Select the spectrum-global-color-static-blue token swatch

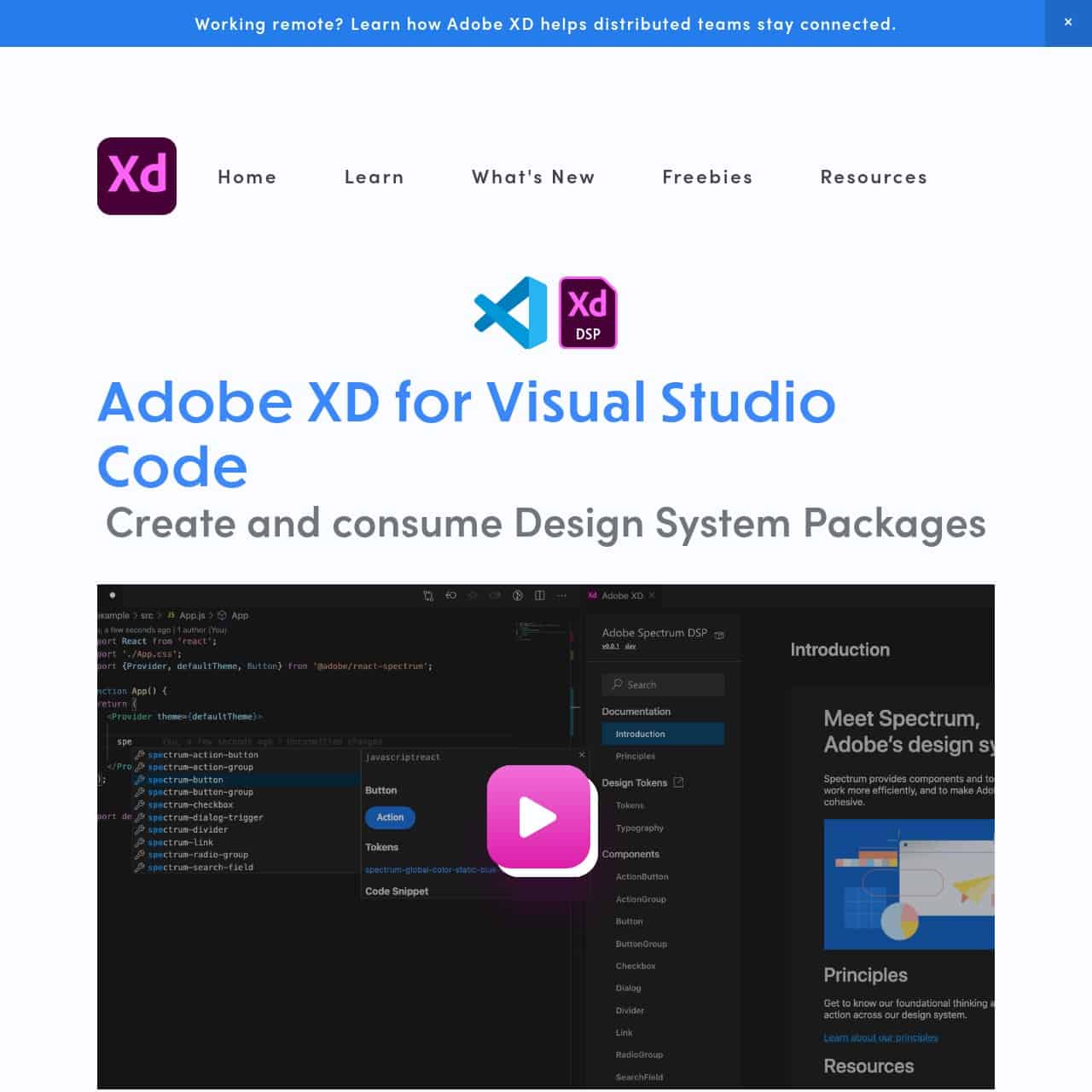431,869
